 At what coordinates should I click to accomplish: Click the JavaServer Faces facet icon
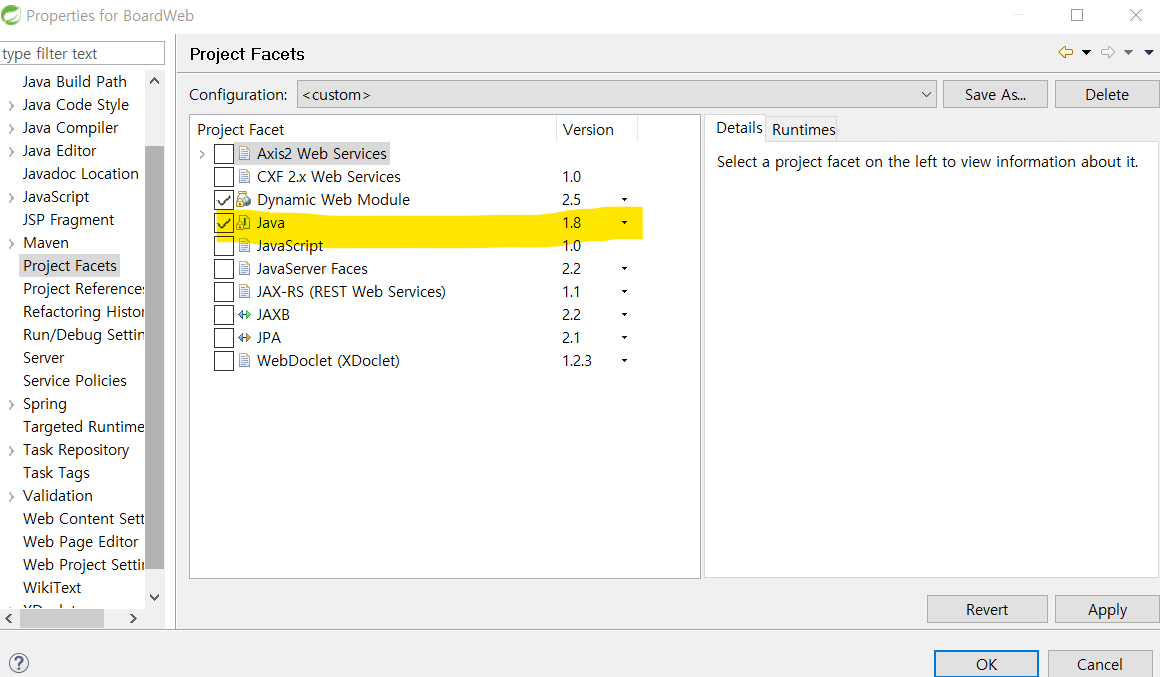(x=244, y=269)
